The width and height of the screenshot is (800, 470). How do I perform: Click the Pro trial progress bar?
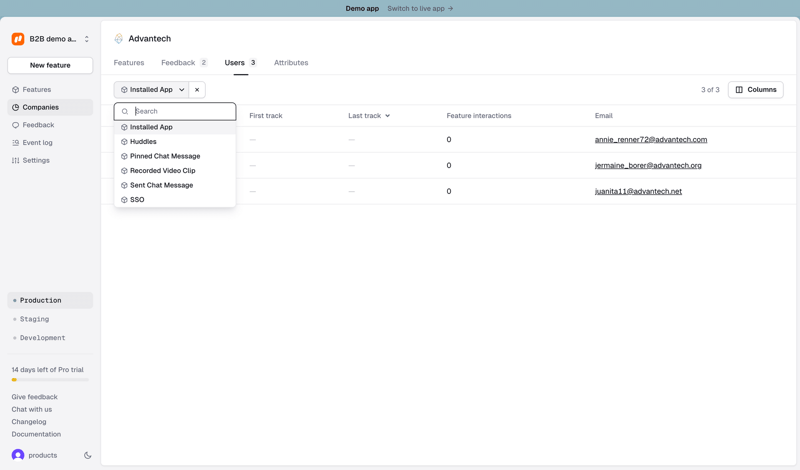click(50, 380)
